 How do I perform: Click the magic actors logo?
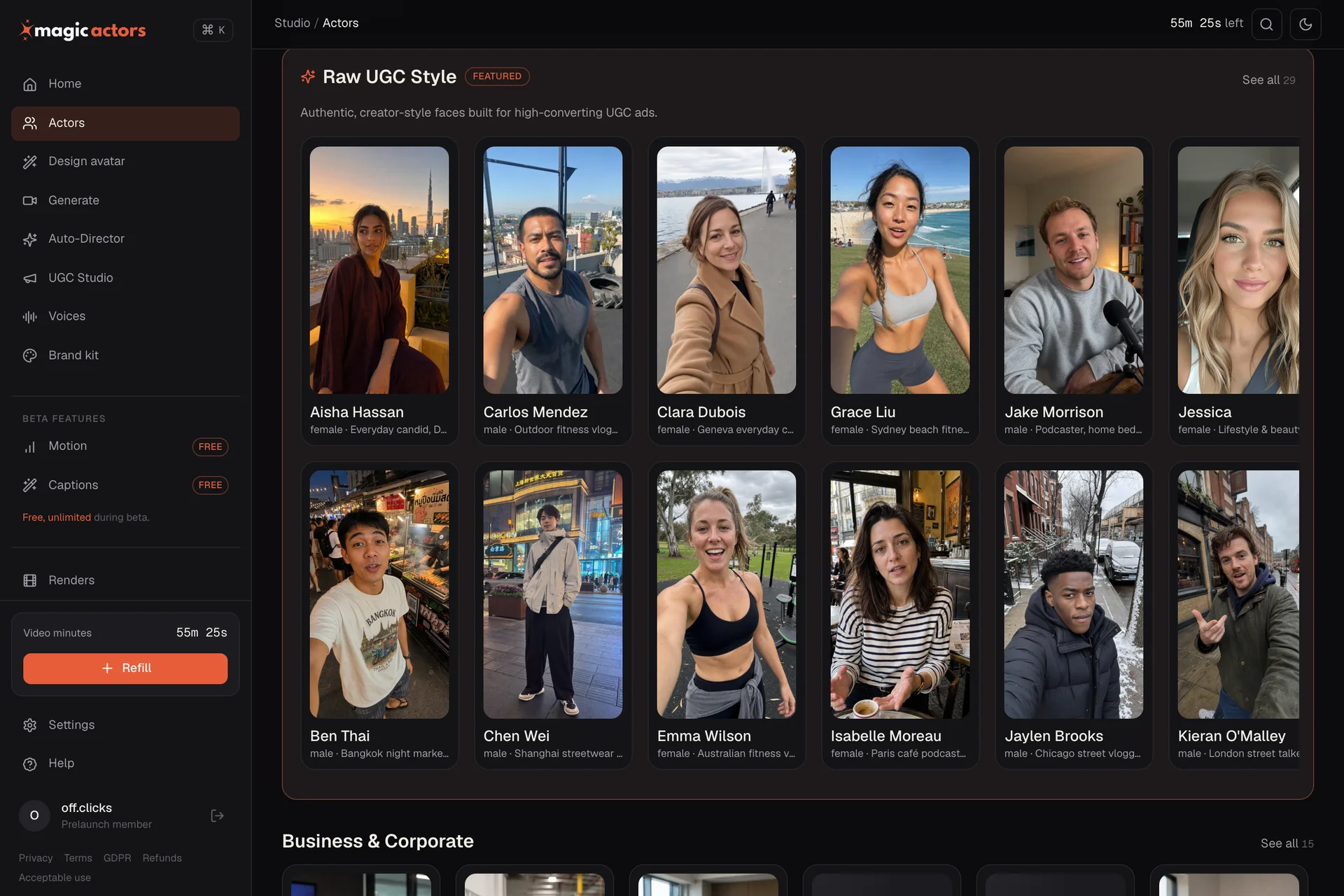(83, 30)
